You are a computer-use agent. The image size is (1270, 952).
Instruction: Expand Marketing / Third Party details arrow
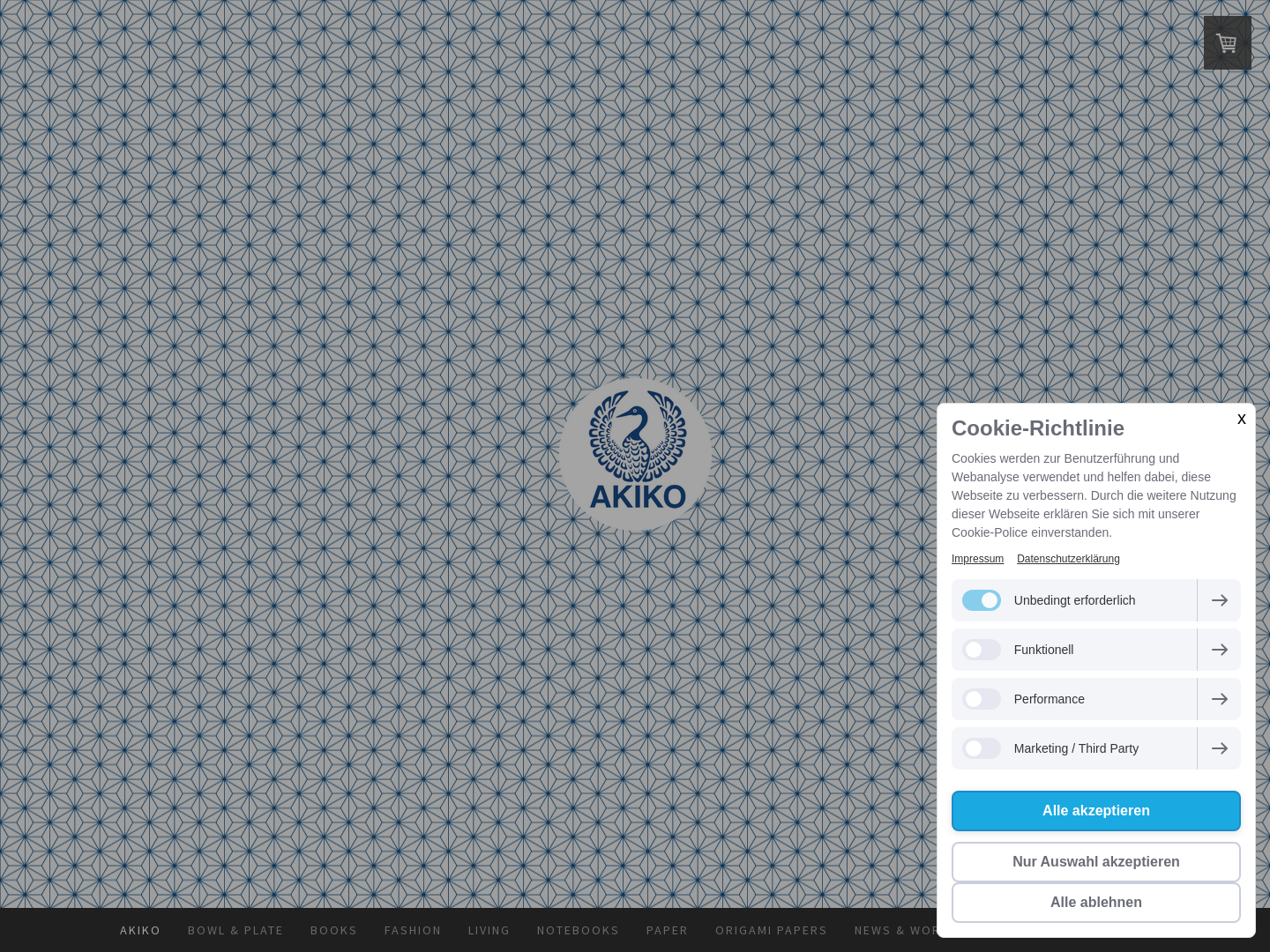coord(1219,748)
